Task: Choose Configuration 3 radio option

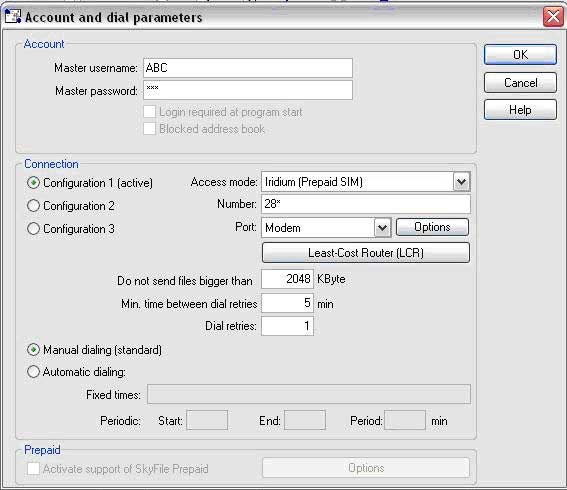Action: pyautogui.click(x=33, y=229)
